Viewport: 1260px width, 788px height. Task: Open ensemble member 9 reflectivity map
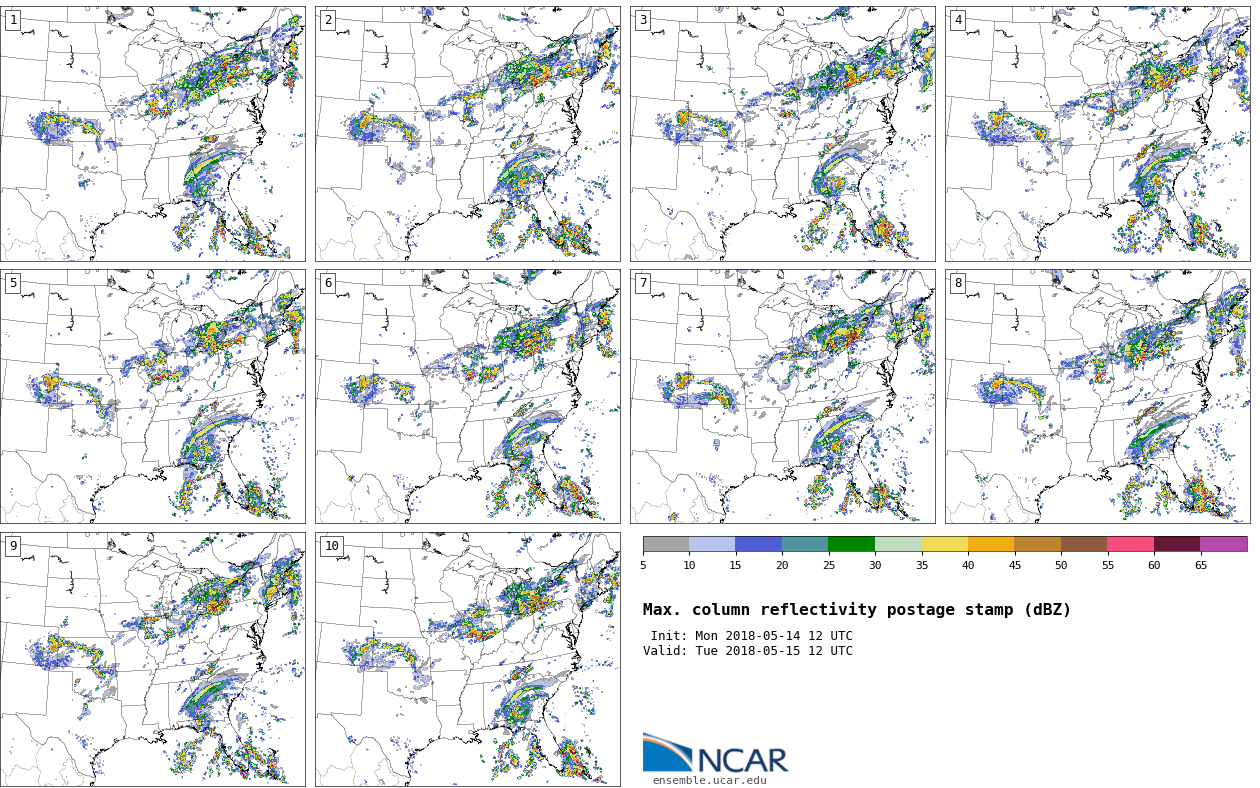pyautogui.click(x=152, y=659)
